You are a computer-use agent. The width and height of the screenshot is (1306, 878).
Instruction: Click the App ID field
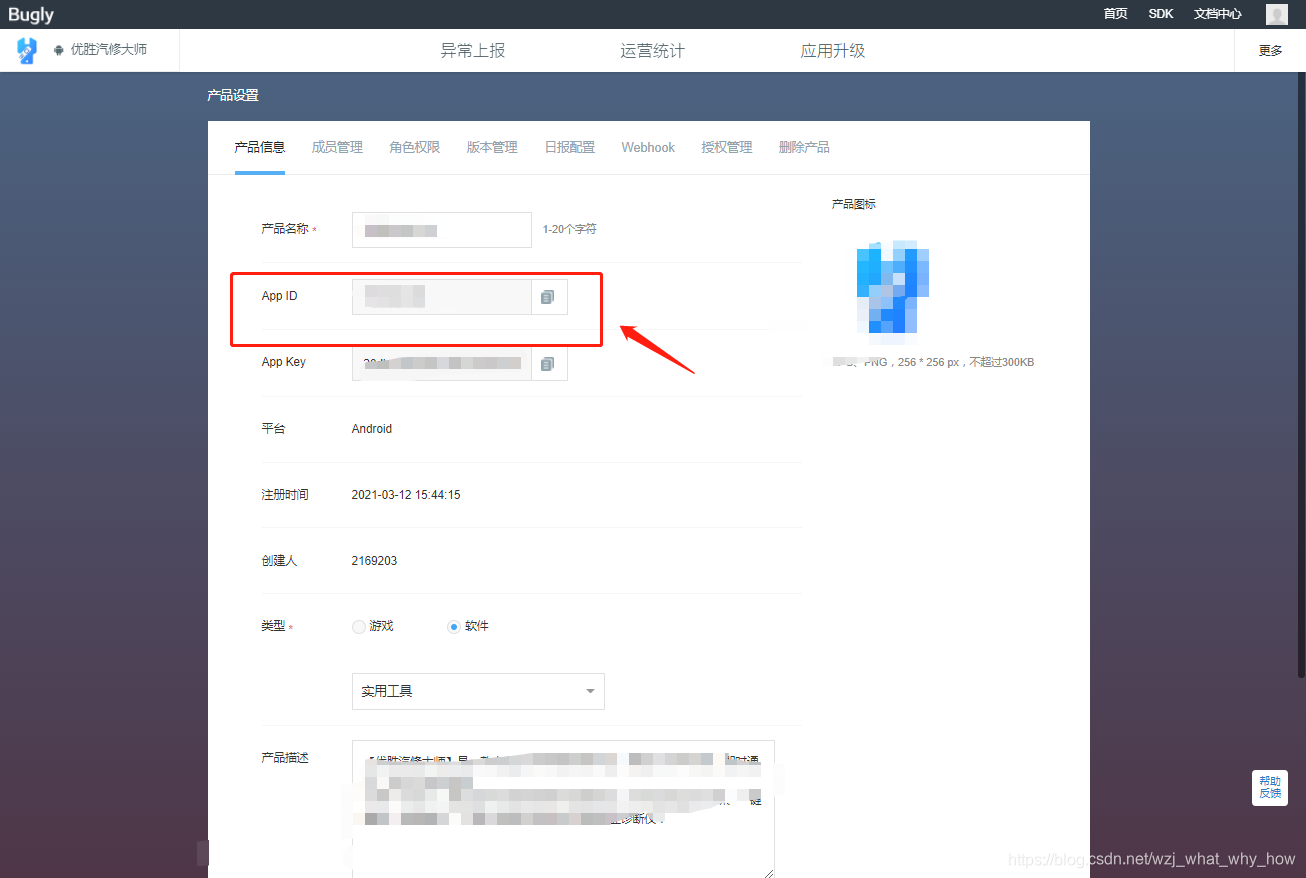coord(442,297)
